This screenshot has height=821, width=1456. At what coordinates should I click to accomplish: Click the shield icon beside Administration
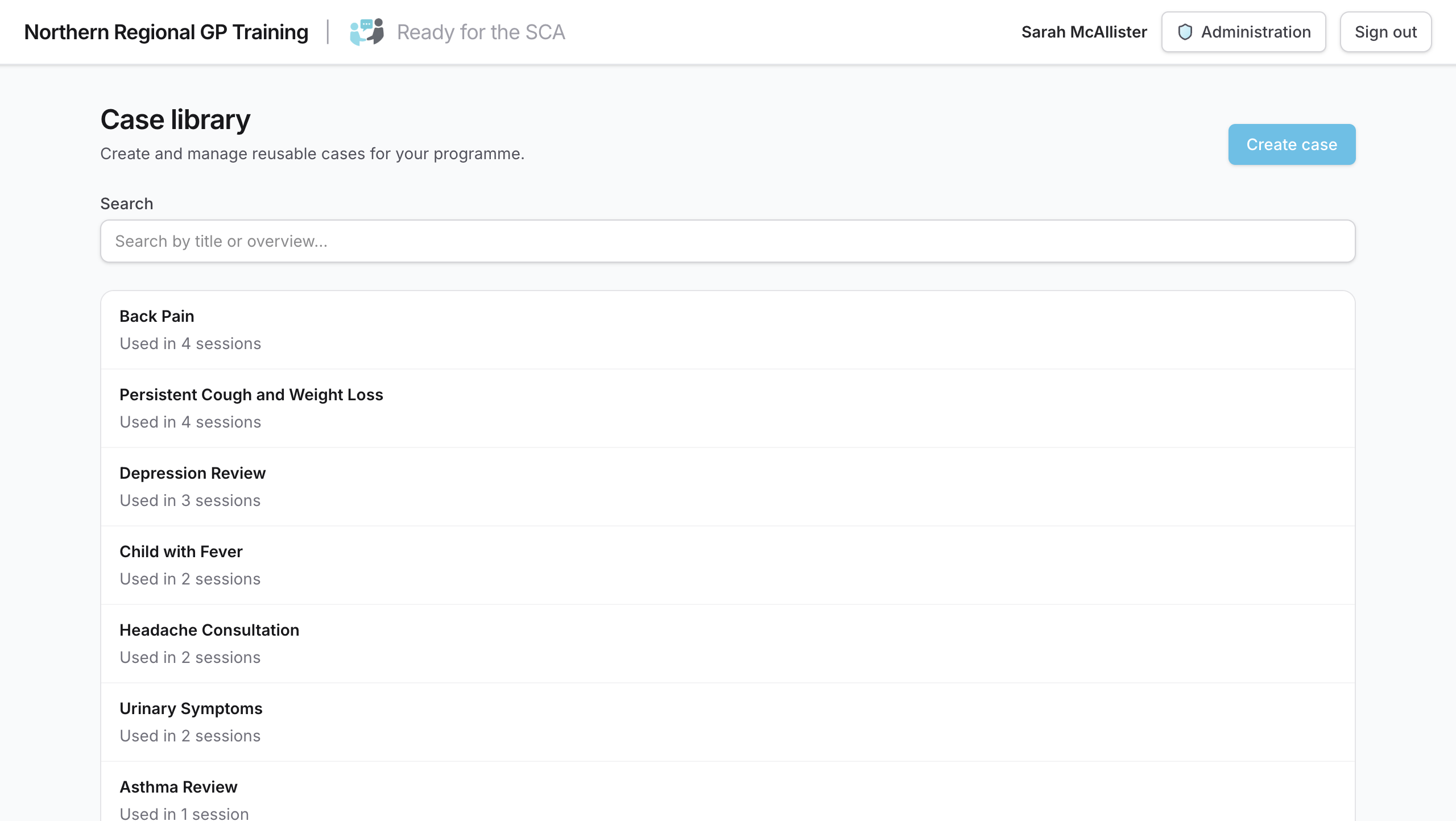pyautogui.click(x=1185, y=32)
